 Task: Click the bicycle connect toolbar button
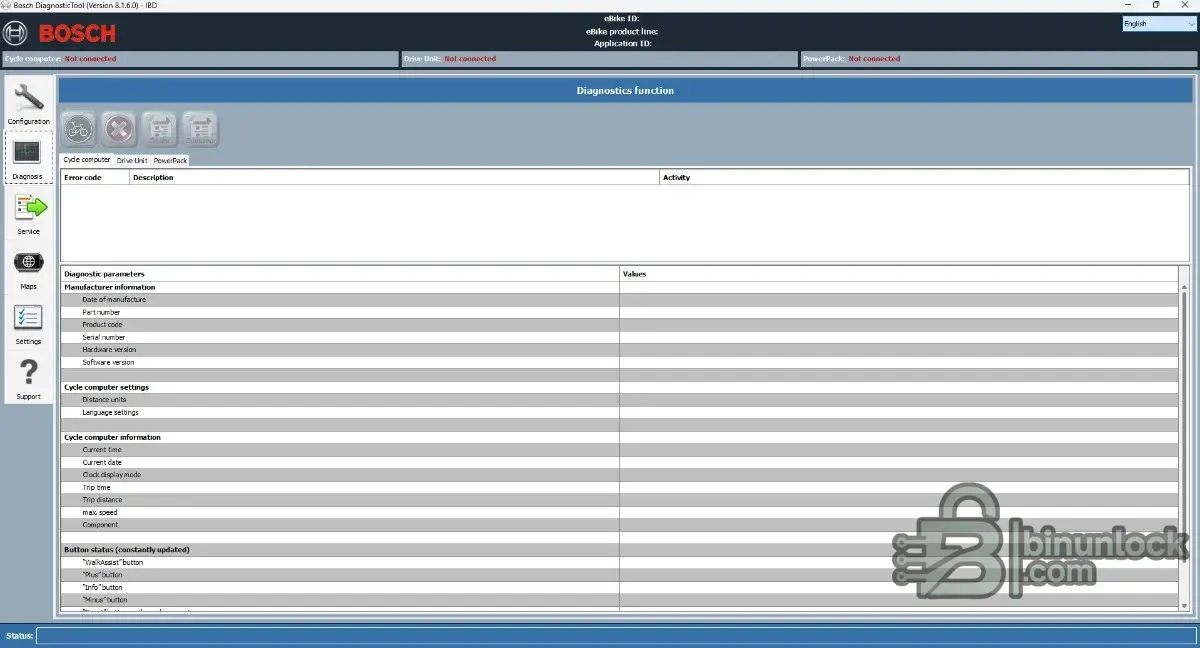80,129
